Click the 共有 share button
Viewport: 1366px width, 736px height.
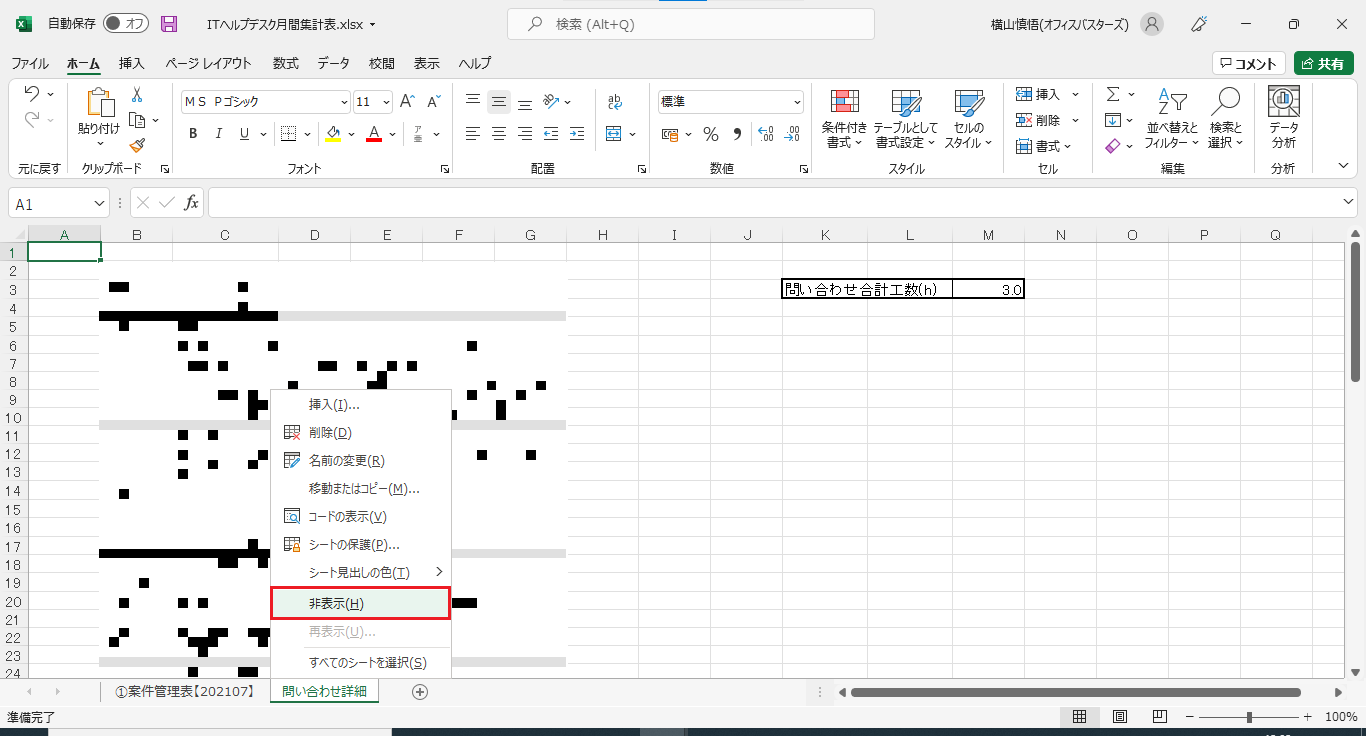(1323, 63)
